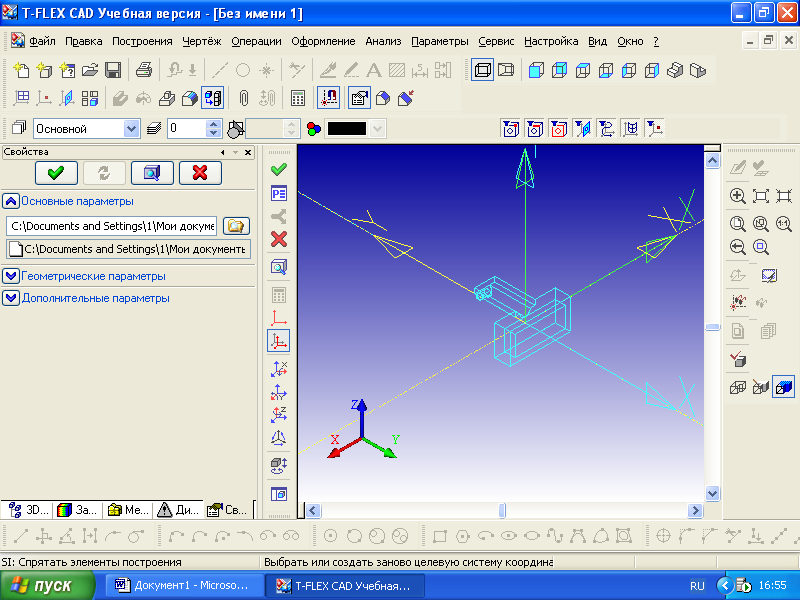Toggle the parallel projection view button
This screenshot has height=600, width=800.
482,70
